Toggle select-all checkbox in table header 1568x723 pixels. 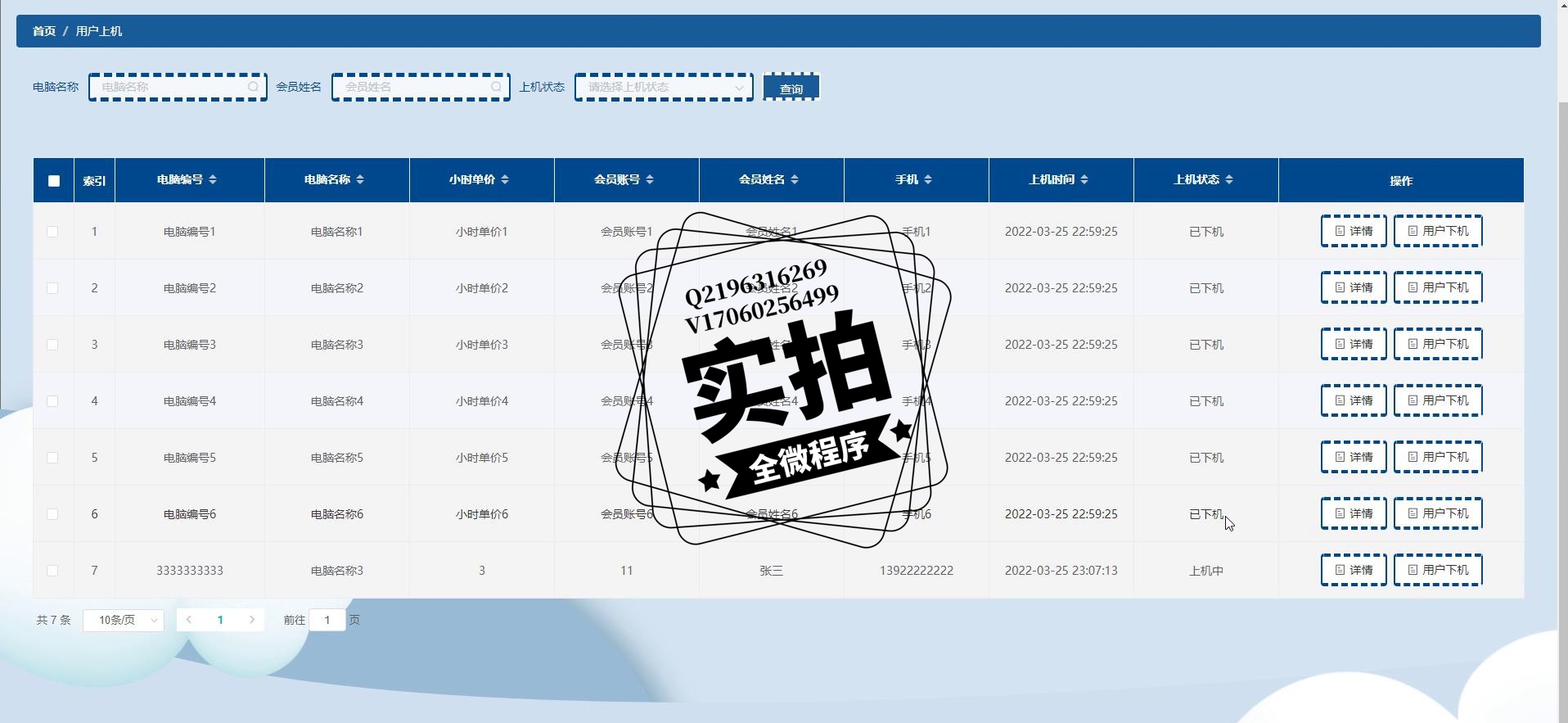tap(54, 181)
